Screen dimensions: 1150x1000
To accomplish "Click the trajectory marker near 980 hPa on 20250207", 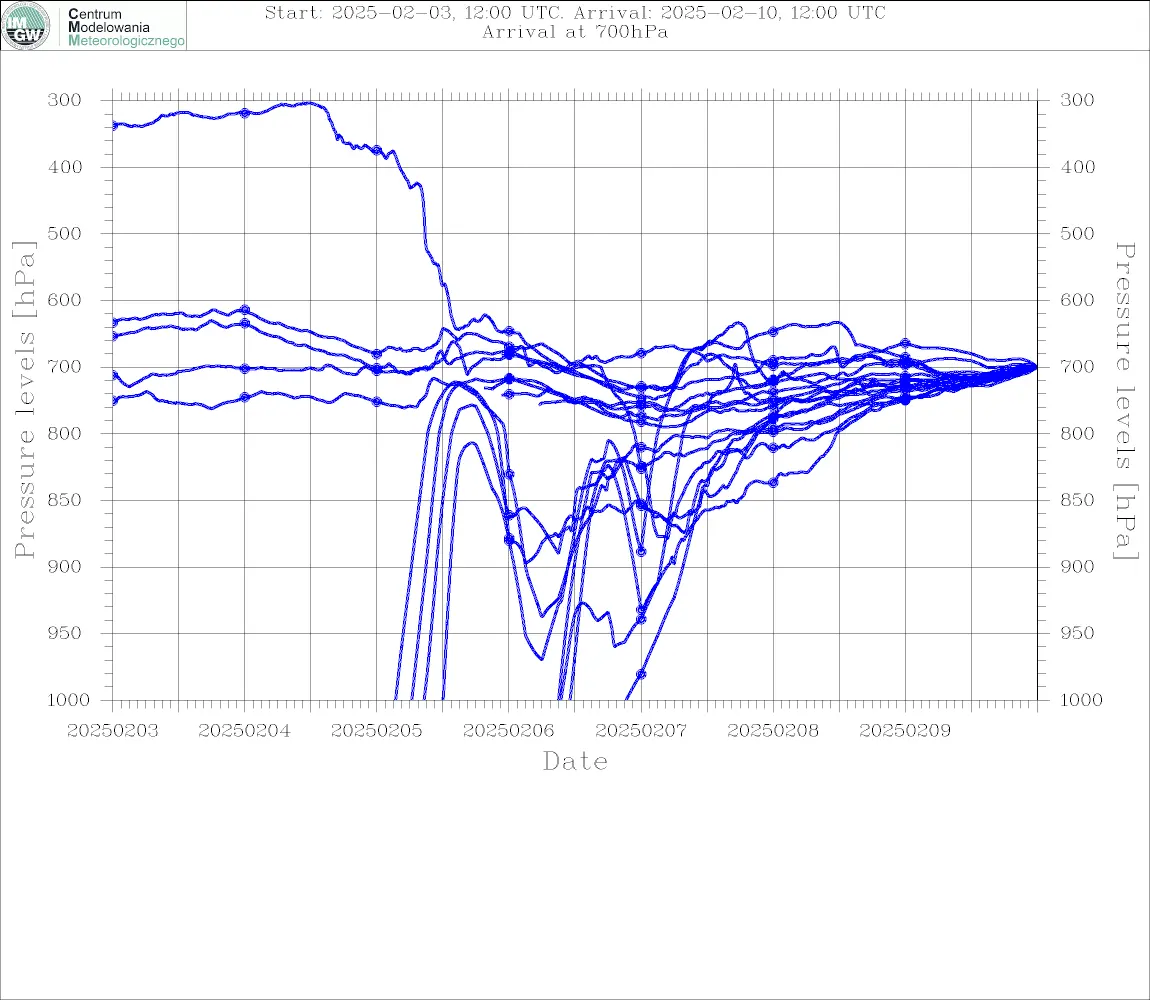I will coord(641,674).
